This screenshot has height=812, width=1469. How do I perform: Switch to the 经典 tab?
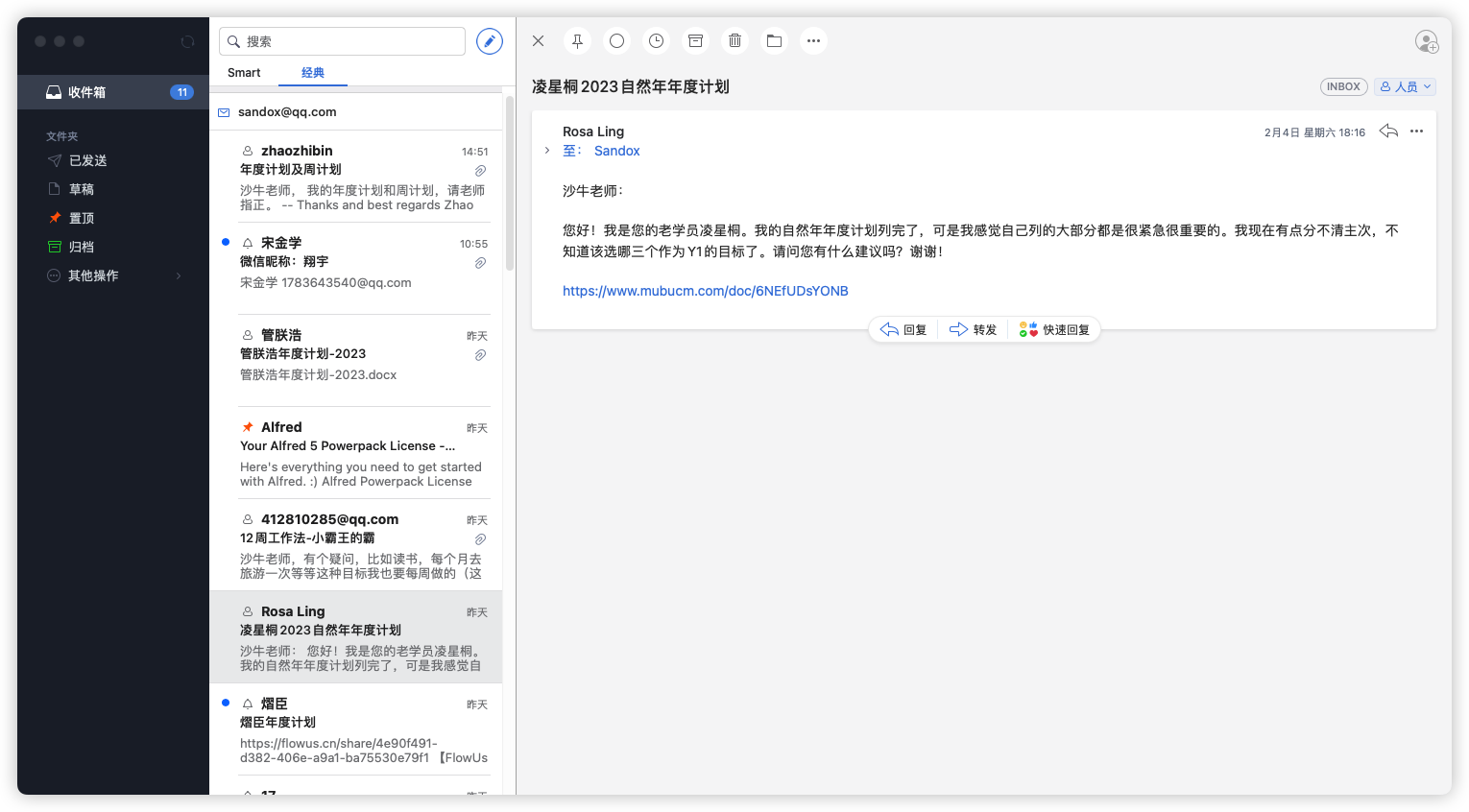313,73
